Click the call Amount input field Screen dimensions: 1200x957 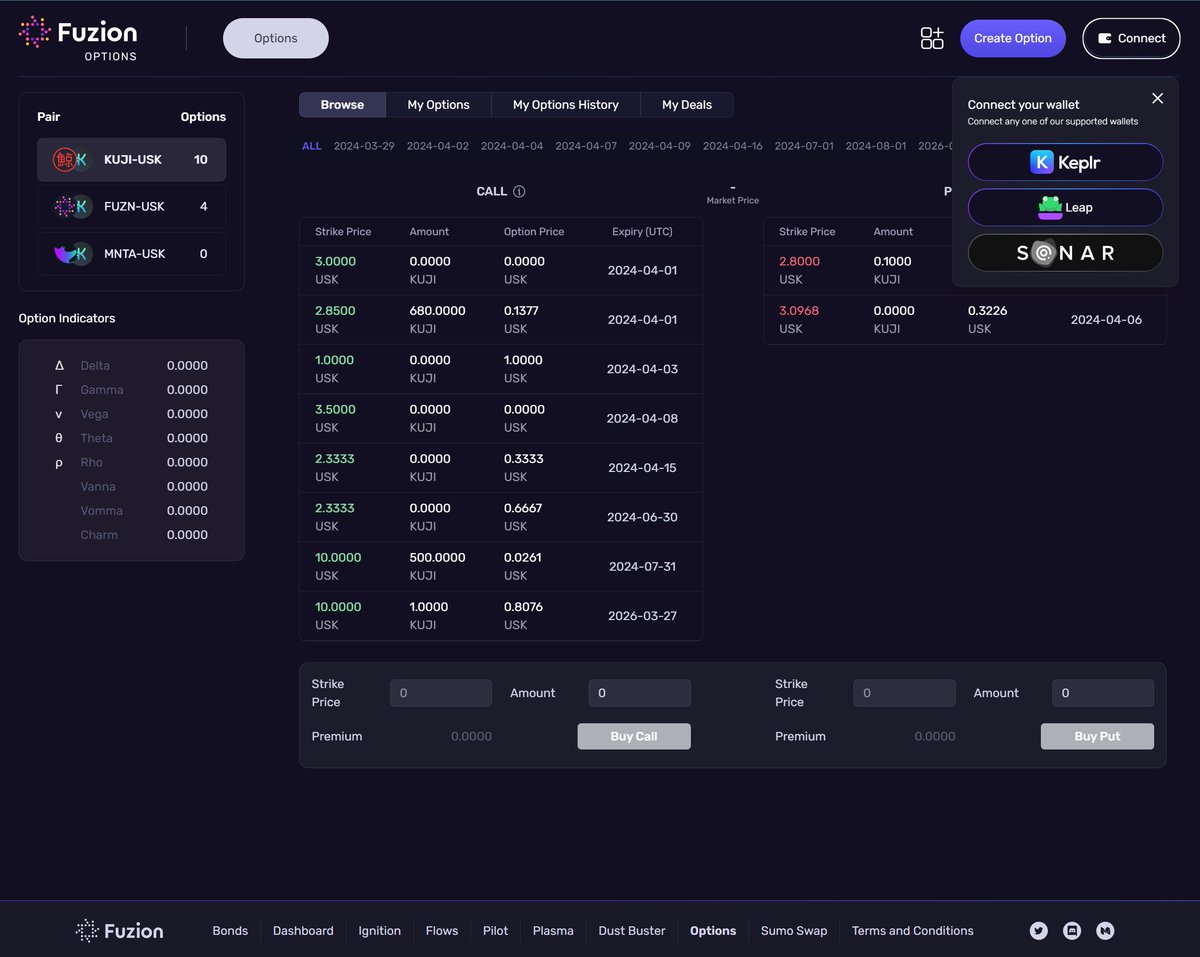tap(640, 693)
